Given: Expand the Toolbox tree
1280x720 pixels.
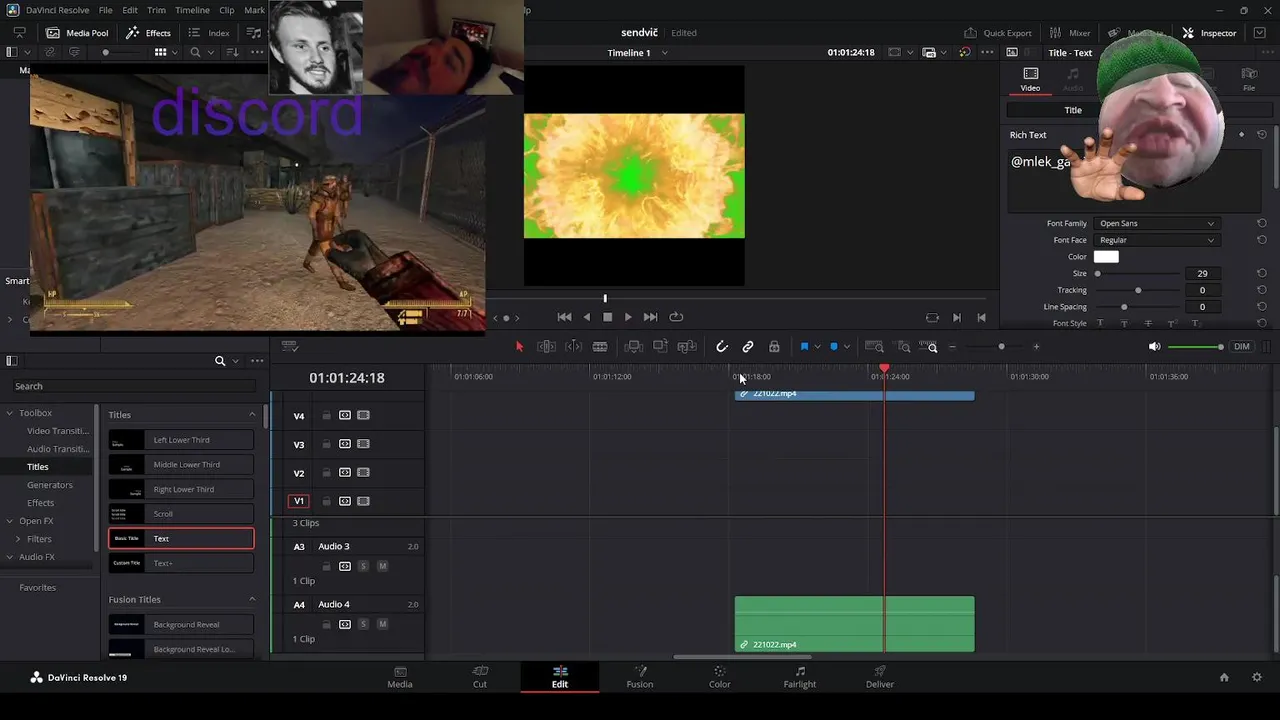Looking at the screenshot, I should tap(9, 413).
